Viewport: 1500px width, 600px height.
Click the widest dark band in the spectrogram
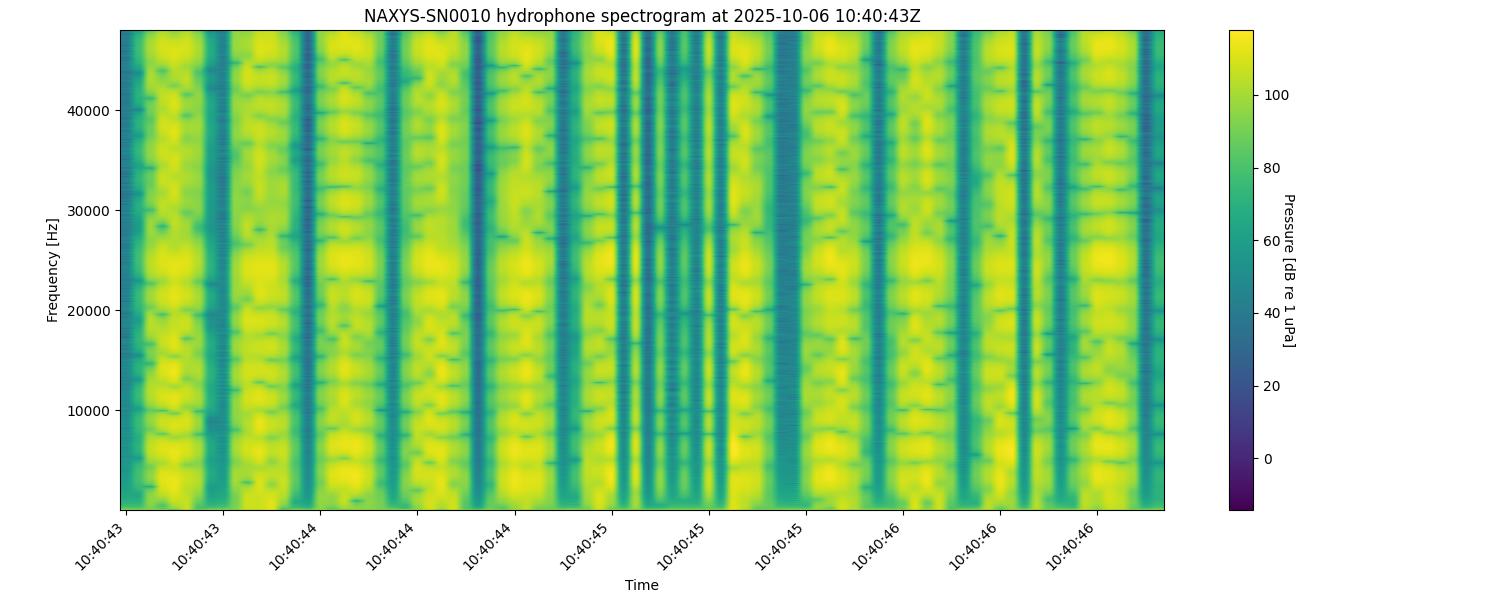pyautogui.click(x=788, y=270)
